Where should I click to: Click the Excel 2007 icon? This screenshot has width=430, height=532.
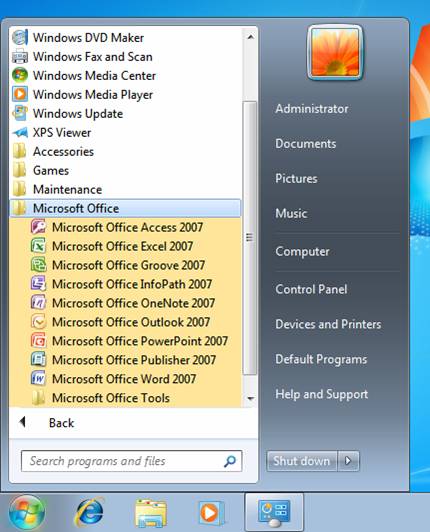(x=38, y=246)
